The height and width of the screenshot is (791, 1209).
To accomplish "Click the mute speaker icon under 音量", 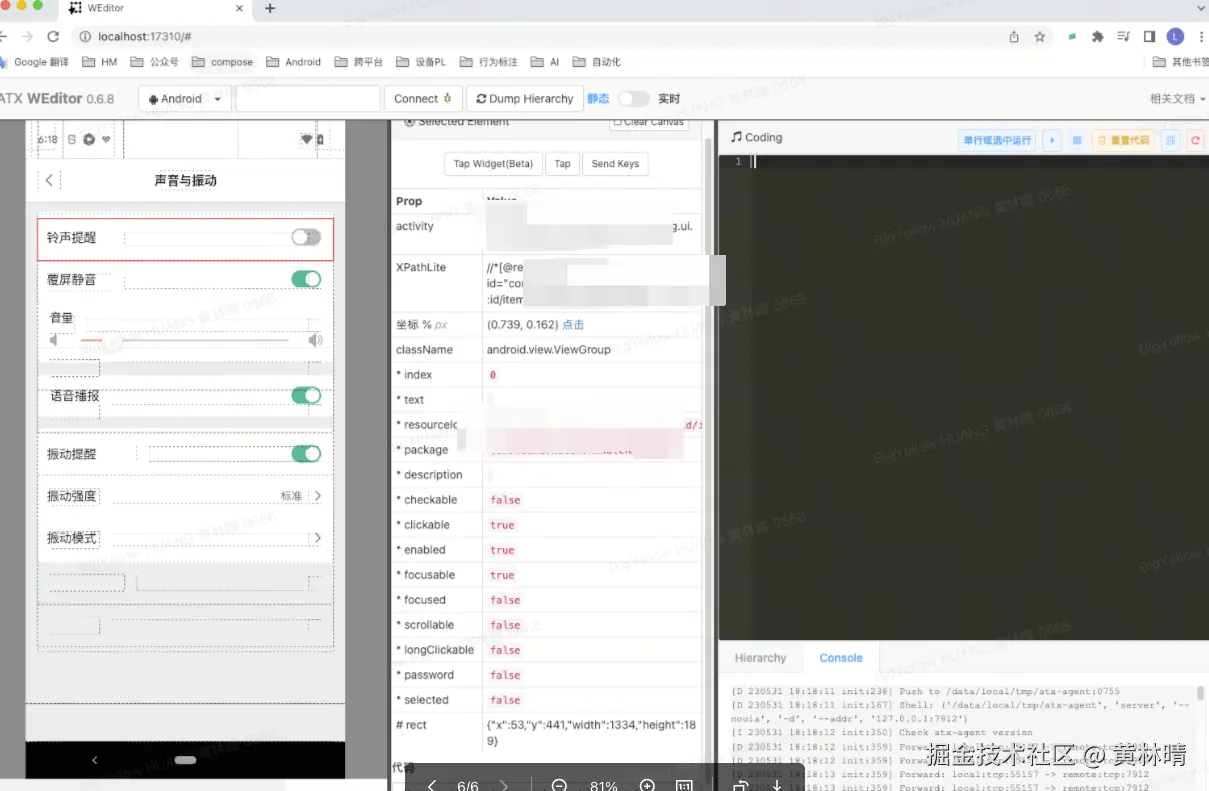I will [56, 341].
